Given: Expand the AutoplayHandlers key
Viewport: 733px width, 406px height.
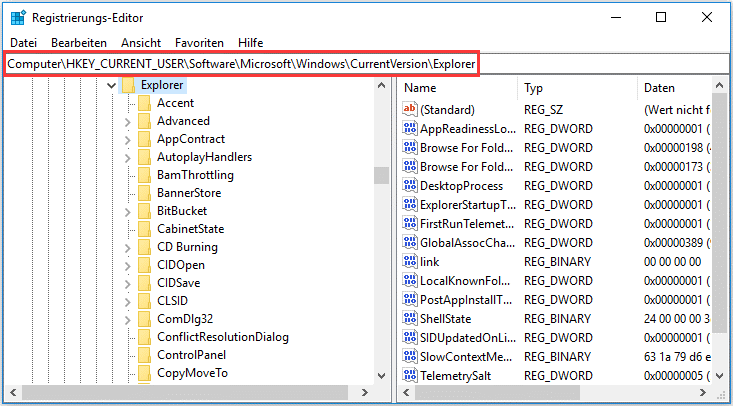Looking at the screenshot, I should click(128, 158).
